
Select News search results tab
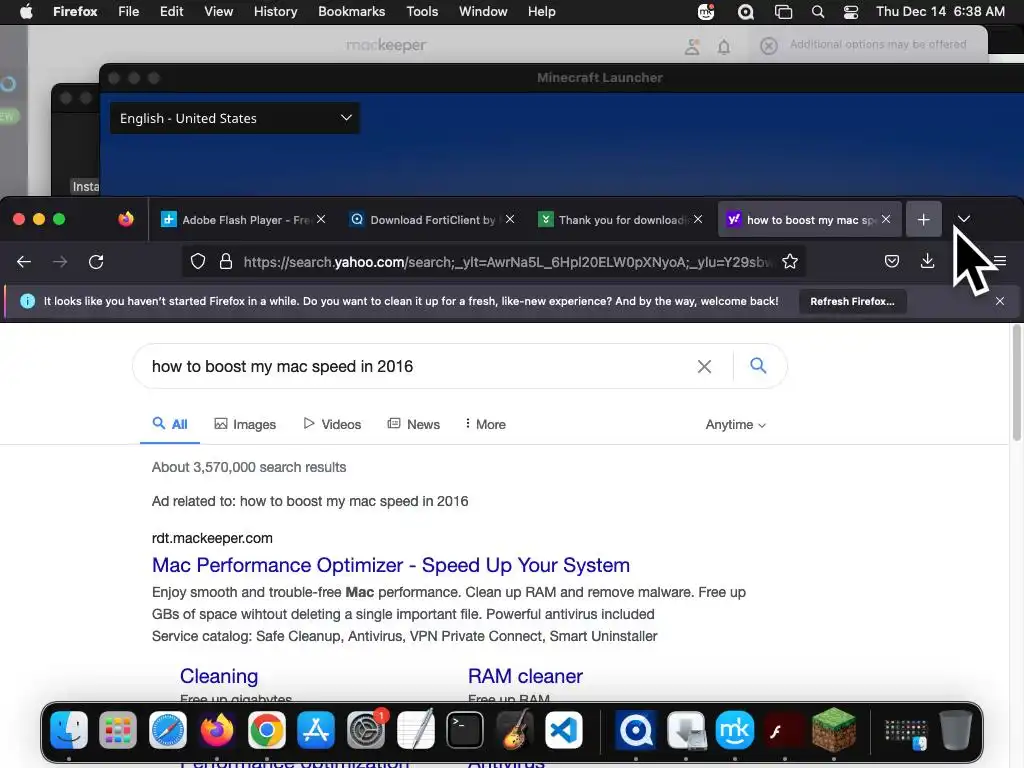[414, 424]
